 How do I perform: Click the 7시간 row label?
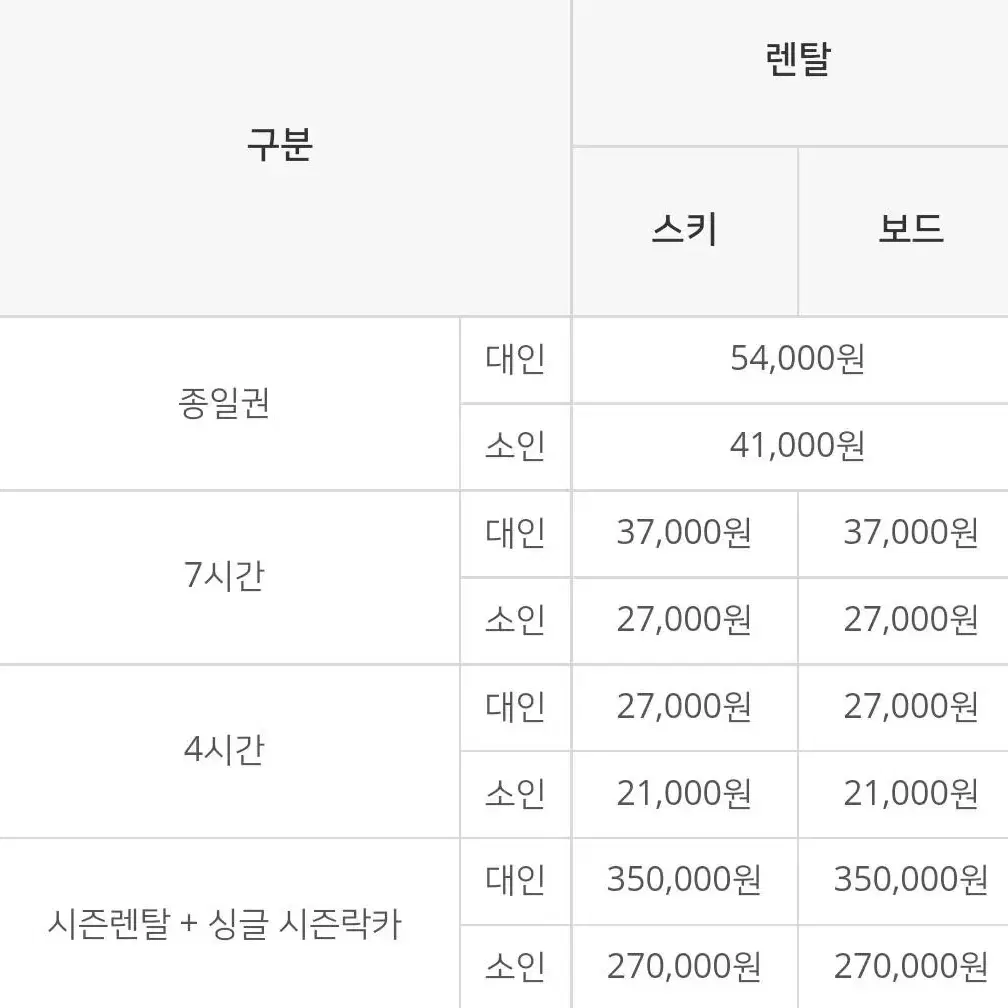[x=224, y=575]
